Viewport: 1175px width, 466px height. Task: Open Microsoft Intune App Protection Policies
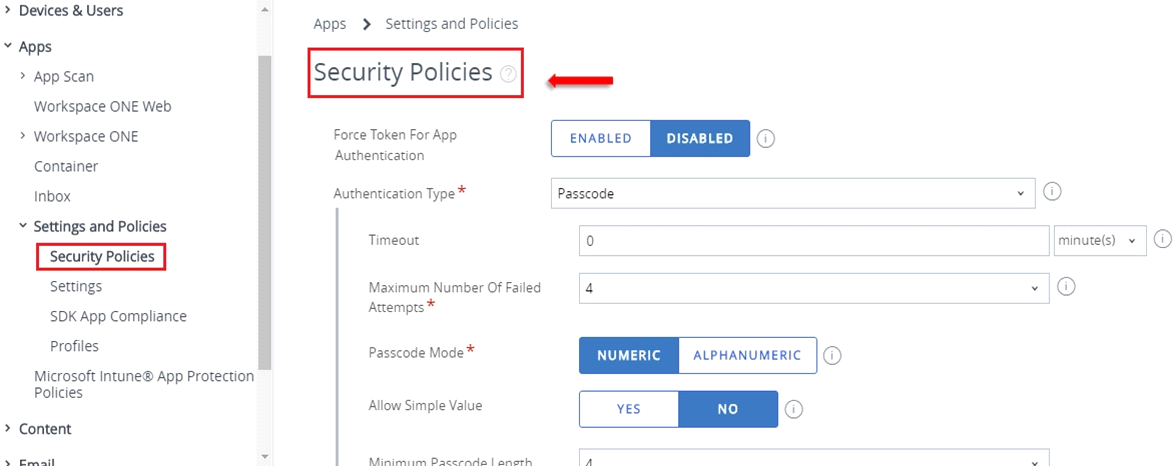(x=144, y=384)
